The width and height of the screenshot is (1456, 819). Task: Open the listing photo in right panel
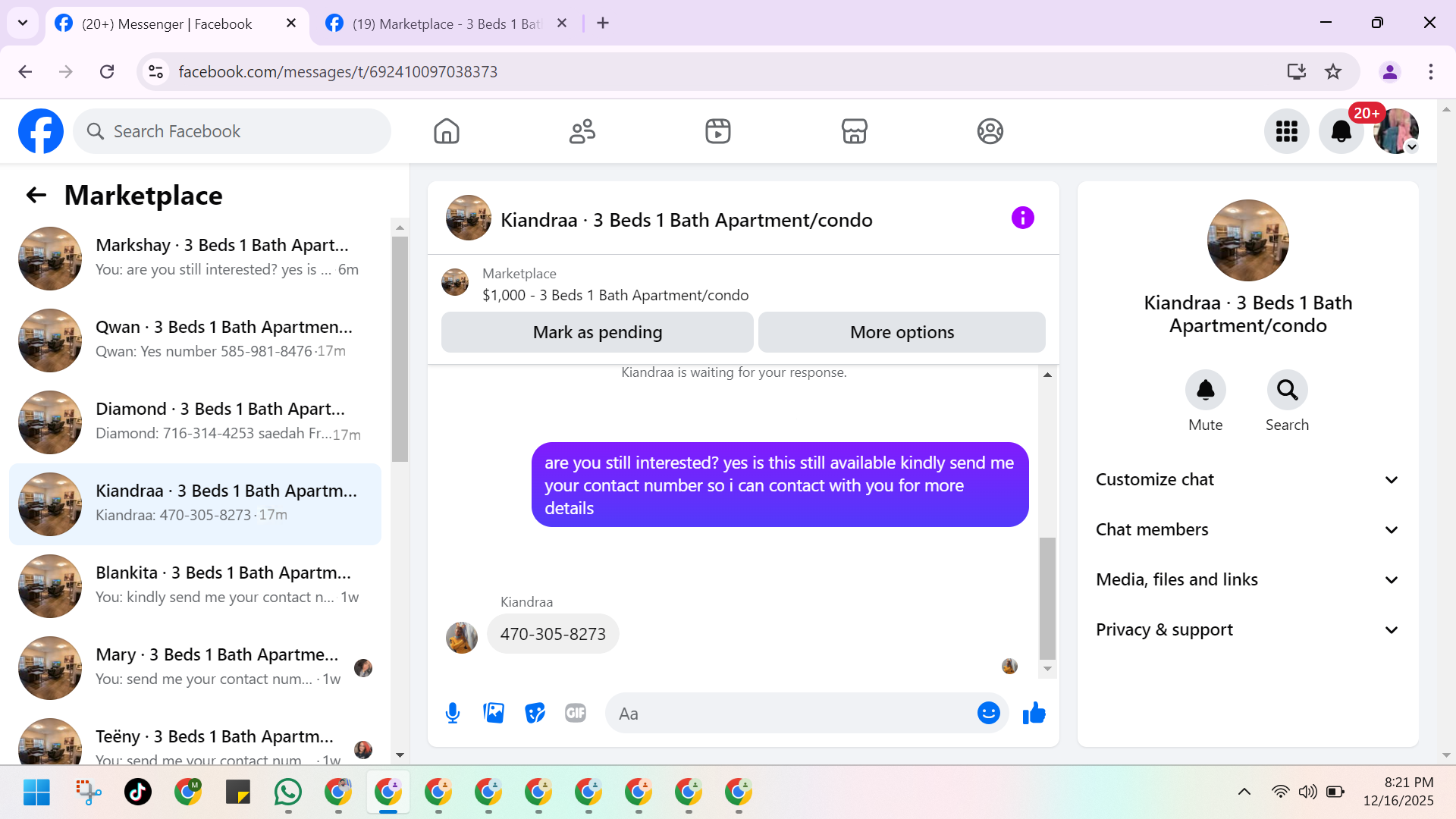[1248, 240]
